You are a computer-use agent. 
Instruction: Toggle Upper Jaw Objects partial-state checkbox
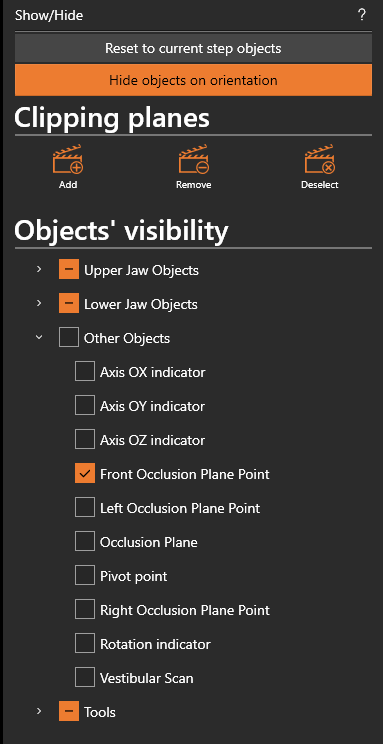coord(69,270)
